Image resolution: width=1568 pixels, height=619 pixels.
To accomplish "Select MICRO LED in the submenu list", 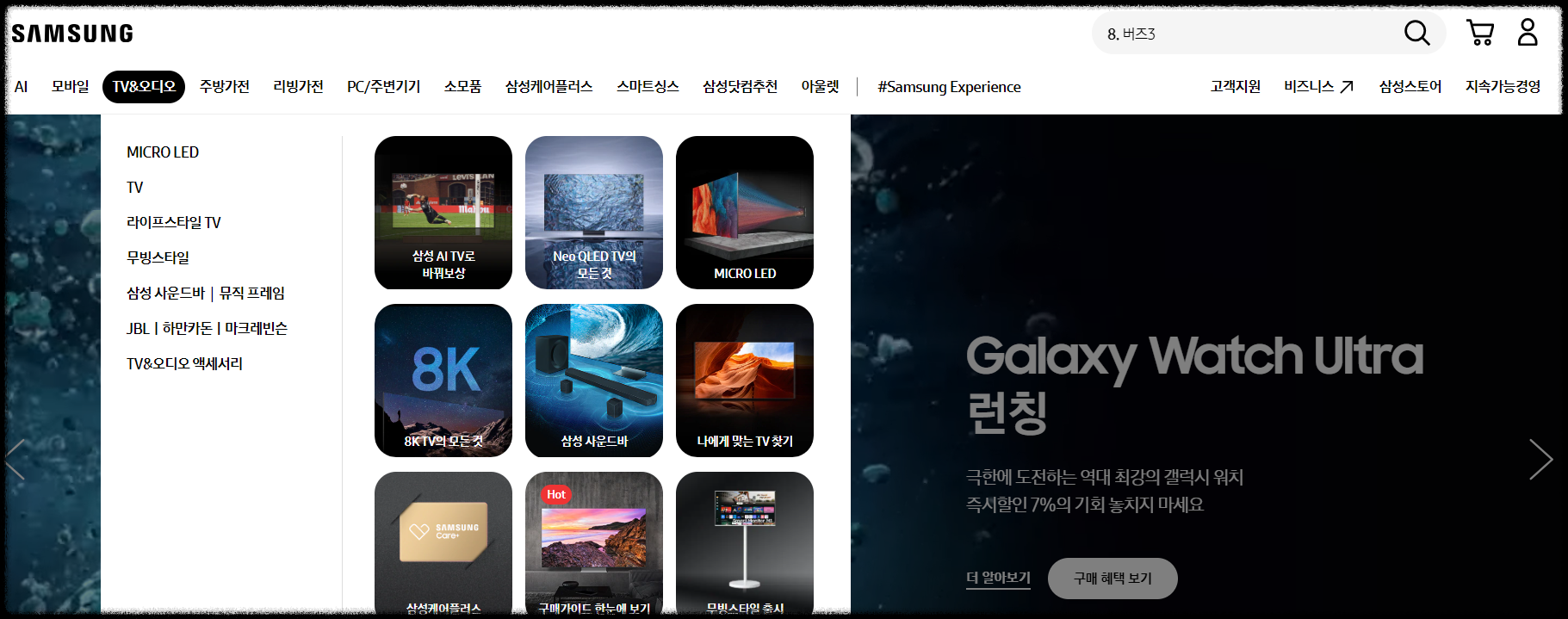I will coord(163,152).
